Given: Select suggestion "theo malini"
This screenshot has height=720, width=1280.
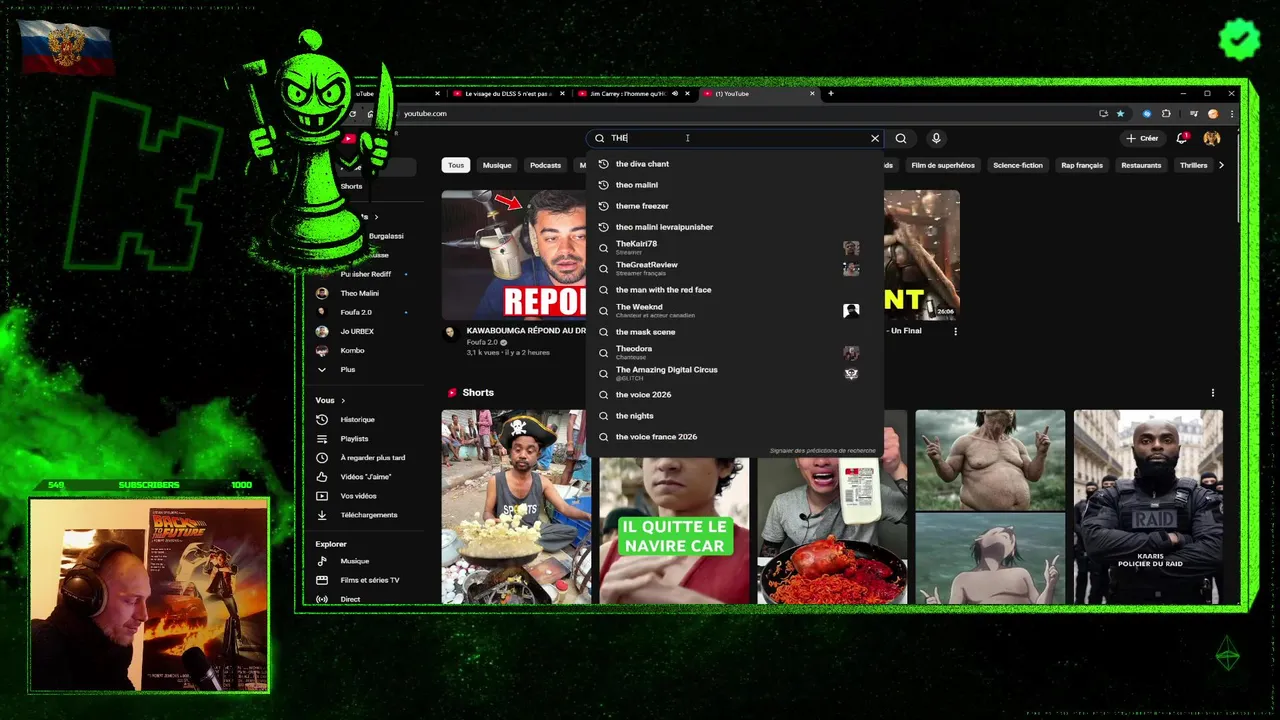Looking at the screenshot, I should coord(735,185).
